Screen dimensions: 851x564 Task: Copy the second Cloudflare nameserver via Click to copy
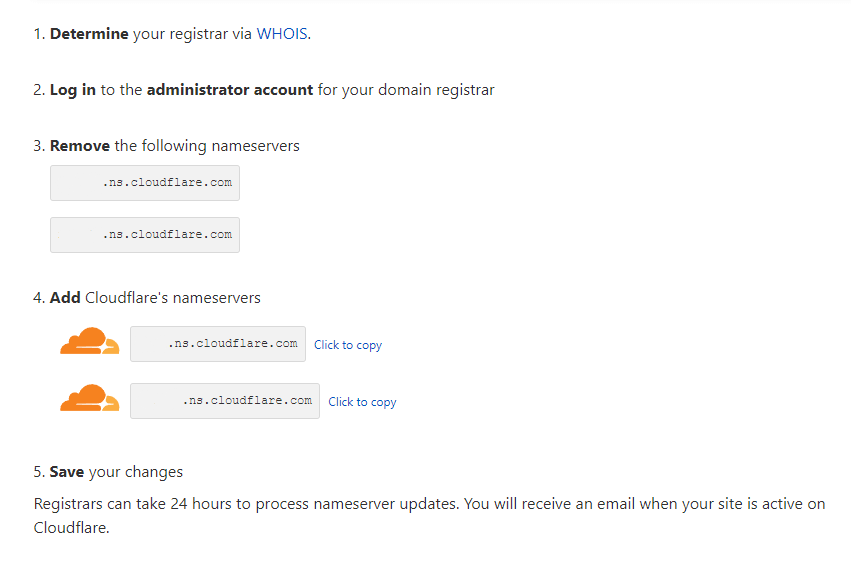click(x=362, y=402)
